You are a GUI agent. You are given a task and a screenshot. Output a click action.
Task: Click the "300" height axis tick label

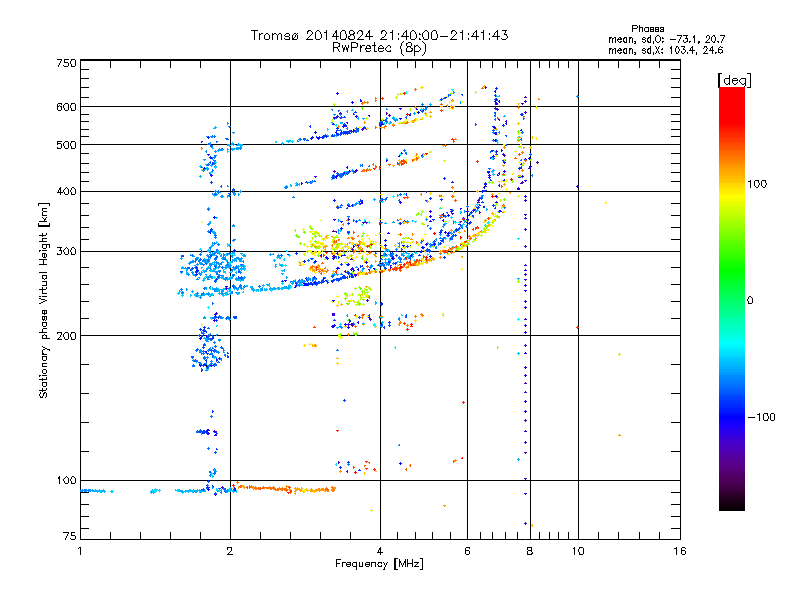point(66,252)
